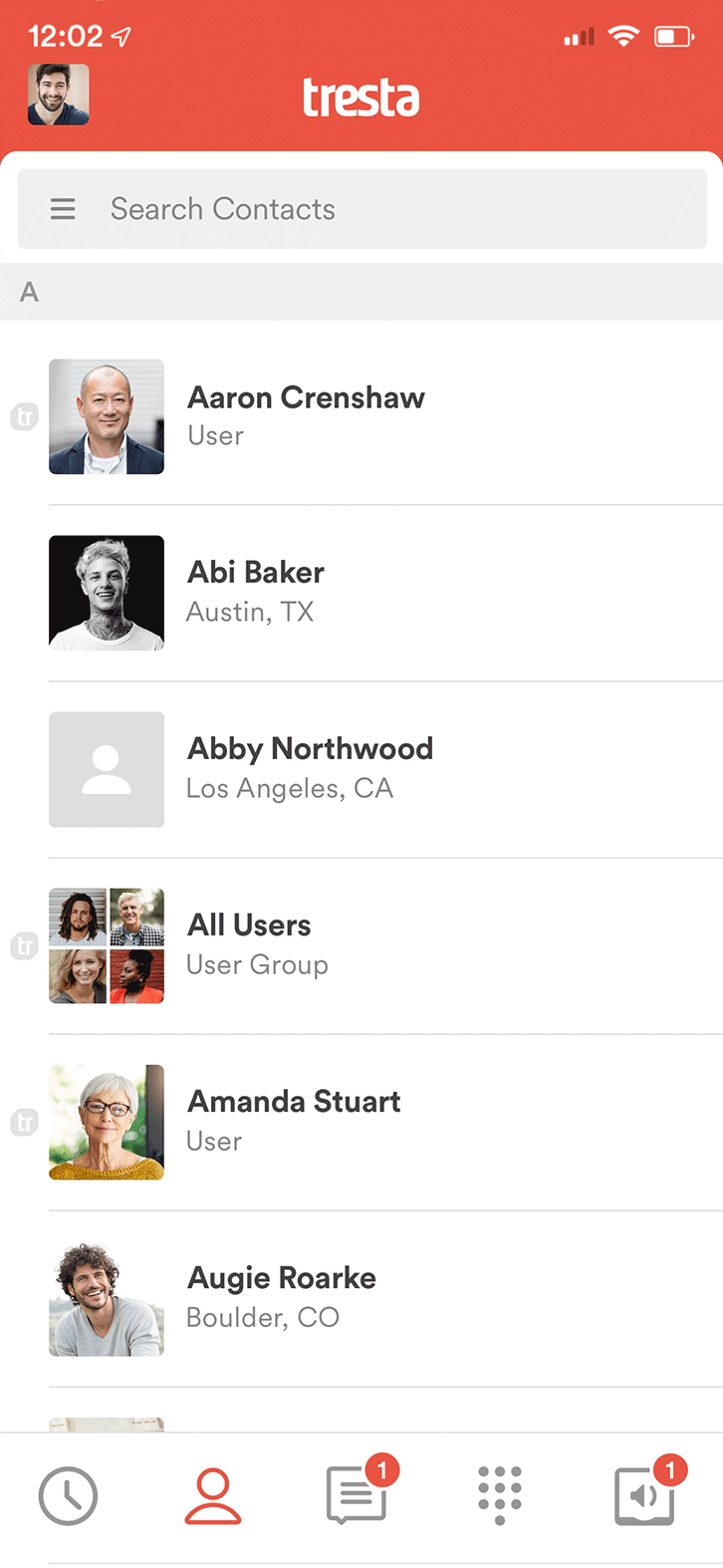Open your profile avatar in header
This screenshot has width=723, height=1568.
pos(59,95)
